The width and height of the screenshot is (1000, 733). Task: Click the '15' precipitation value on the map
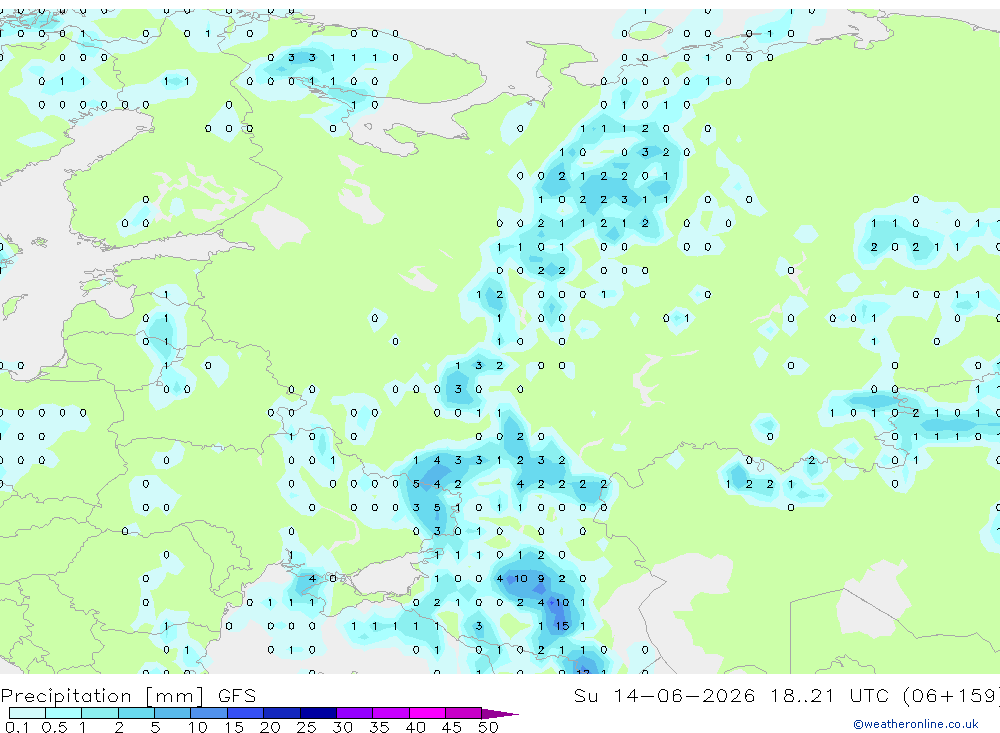point(562,626)
